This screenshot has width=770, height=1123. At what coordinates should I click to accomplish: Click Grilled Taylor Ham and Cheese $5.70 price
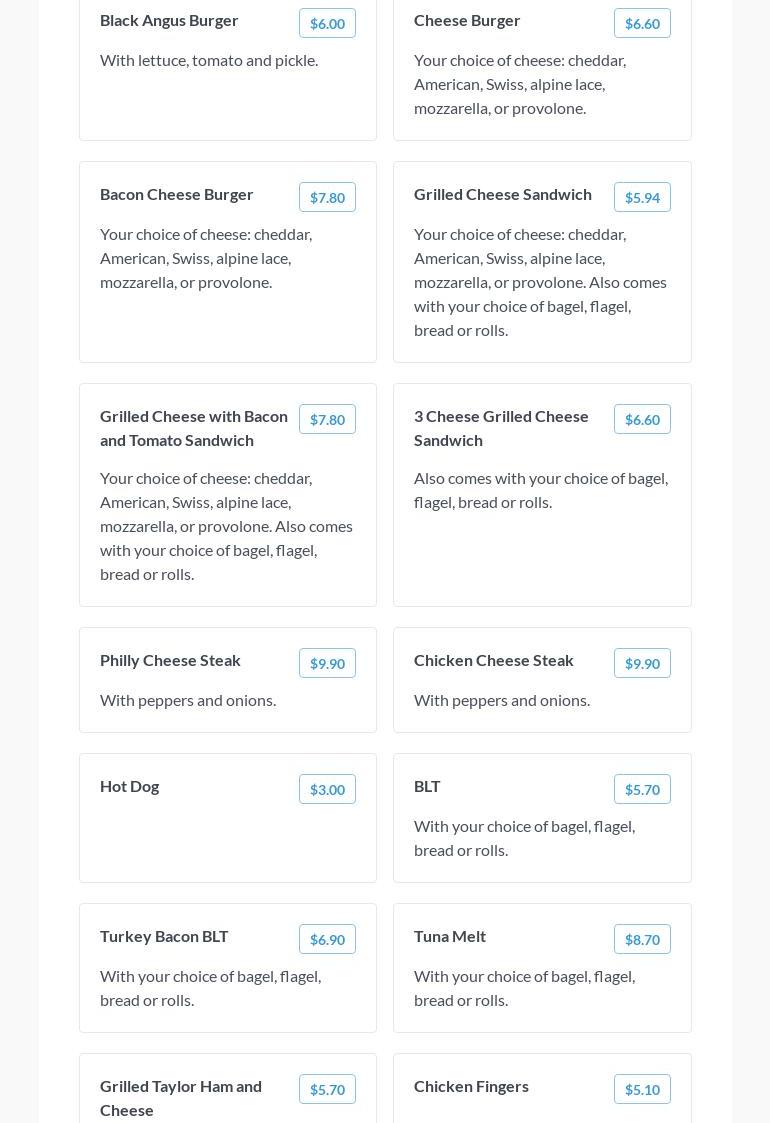327,1089
